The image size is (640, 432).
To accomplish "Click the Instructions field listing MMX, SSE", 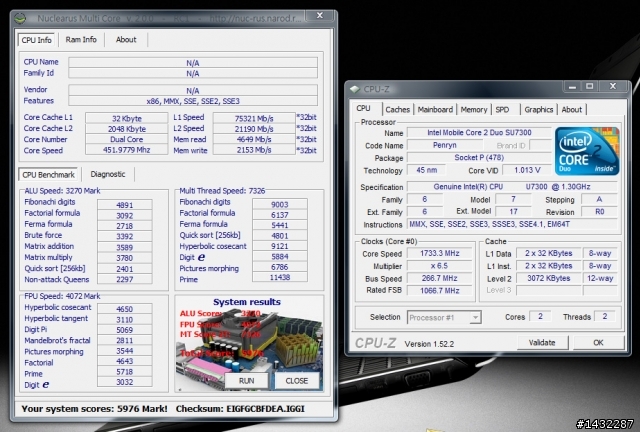I will 512,224.
